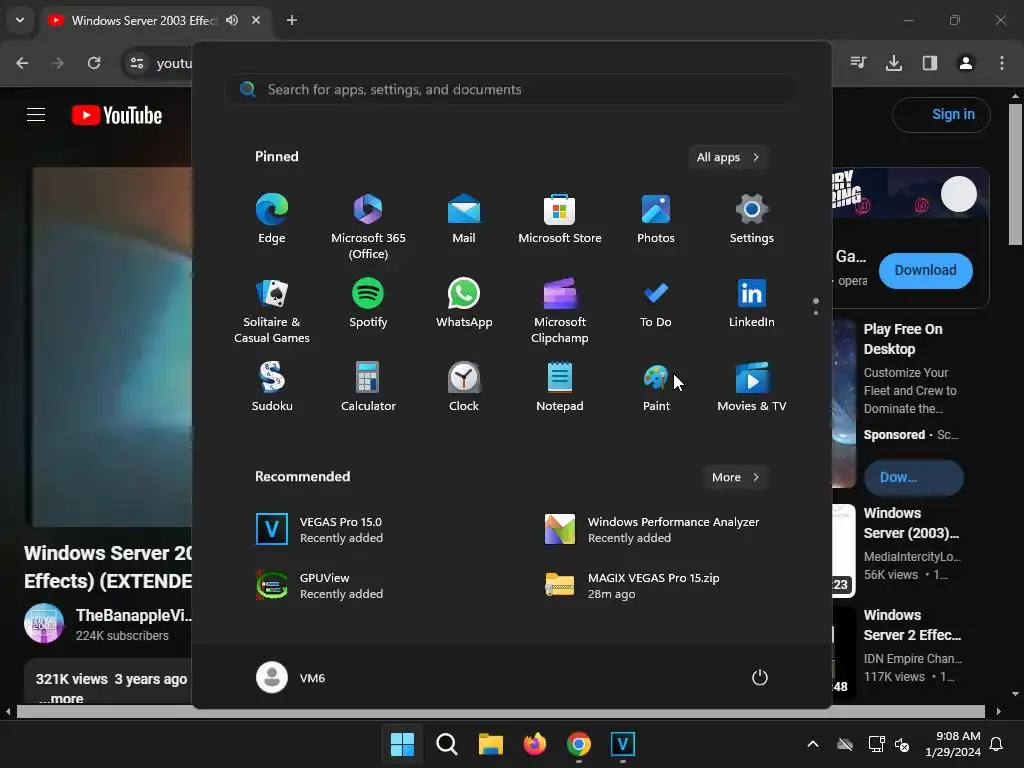This screenshot has width=1024, height=768.
Task: Expand More recommended items
Action: point(735,477)
